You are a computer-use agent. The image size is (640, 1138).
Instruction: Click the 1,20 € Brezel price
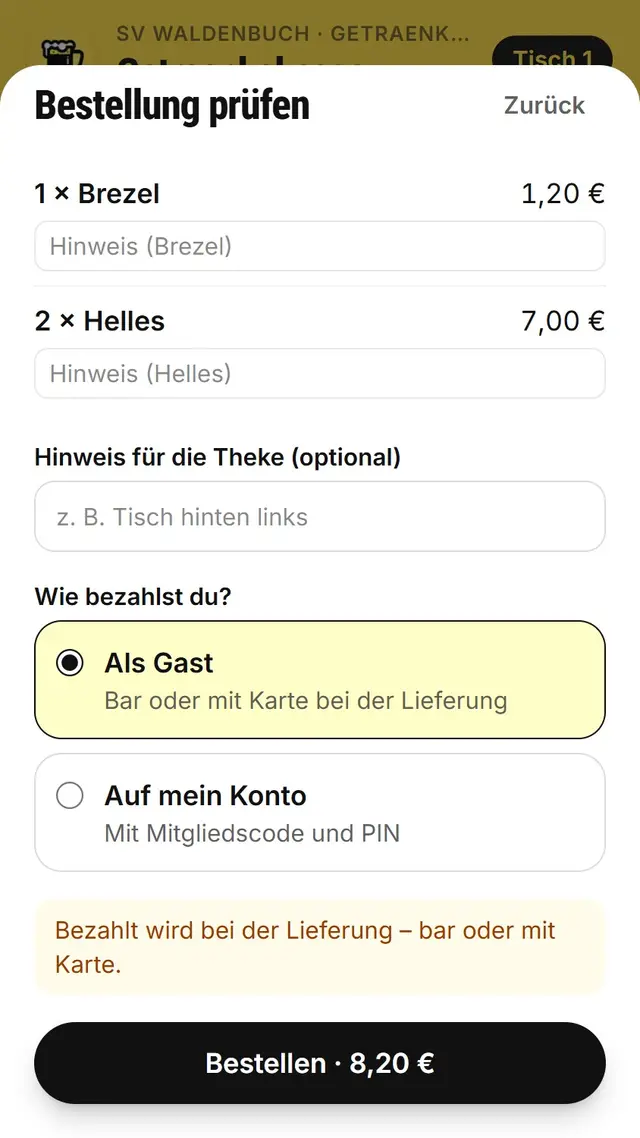(x=563, y=194)
